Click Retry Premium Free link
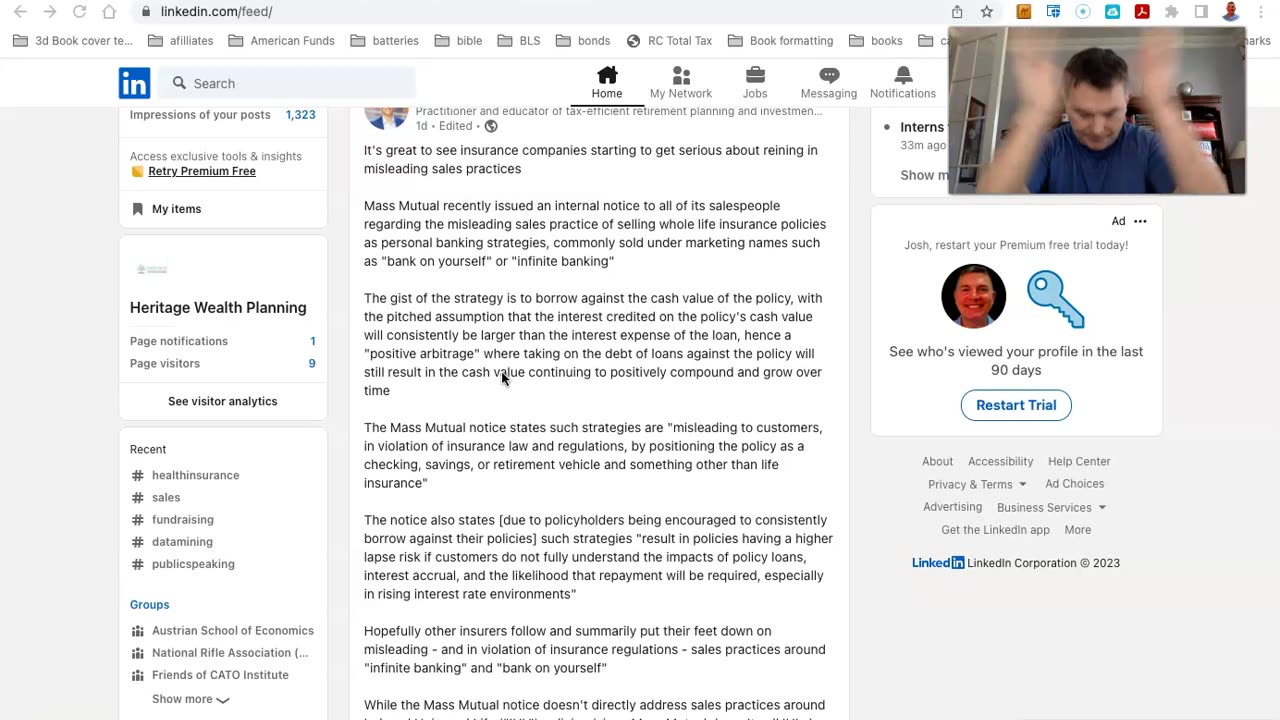 pyautogui.click(x=202, y=171)
